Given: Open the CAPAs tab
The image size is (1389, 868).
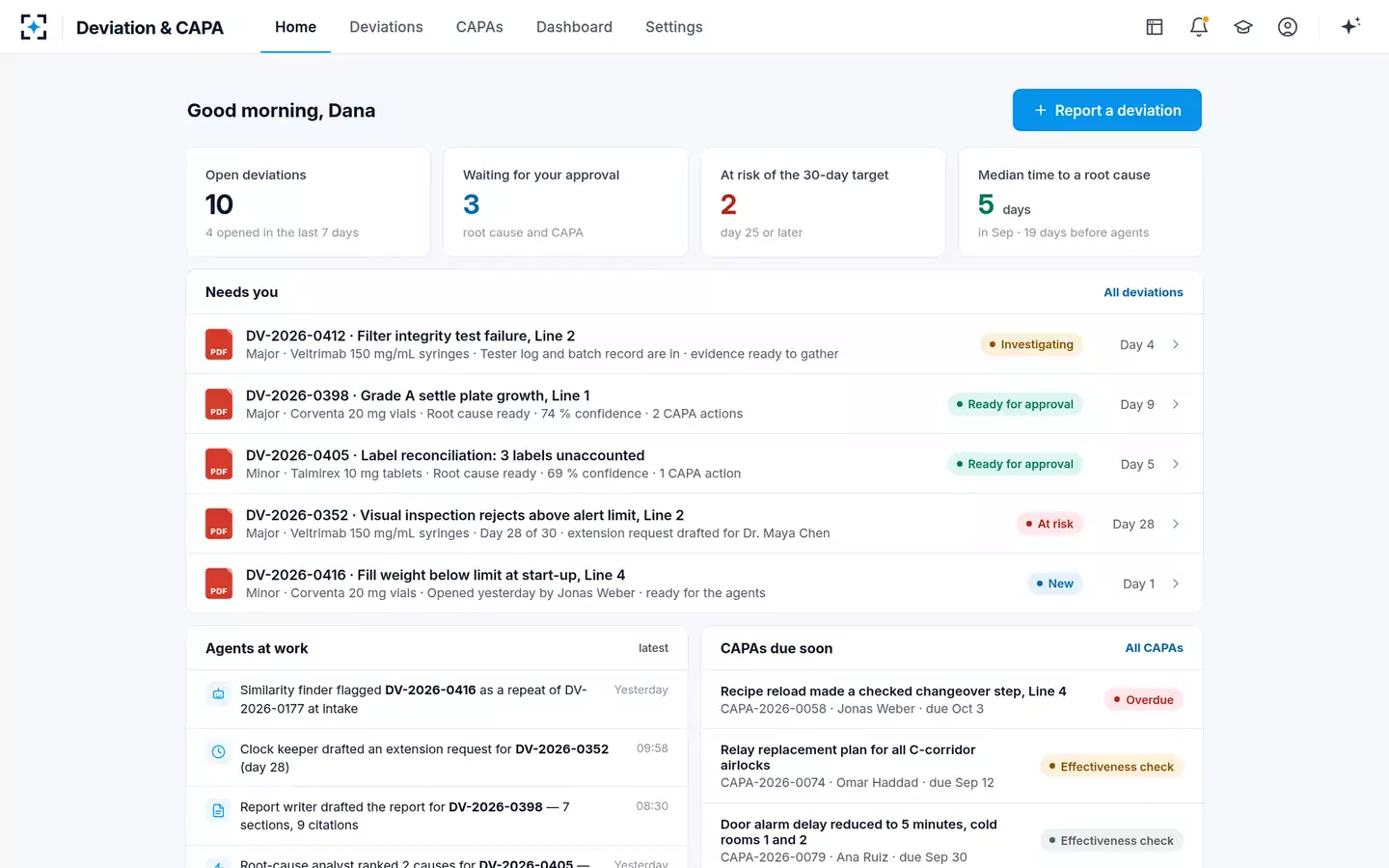Looking at the screenshot, I should pyautogui.click(x=479, y=27).
